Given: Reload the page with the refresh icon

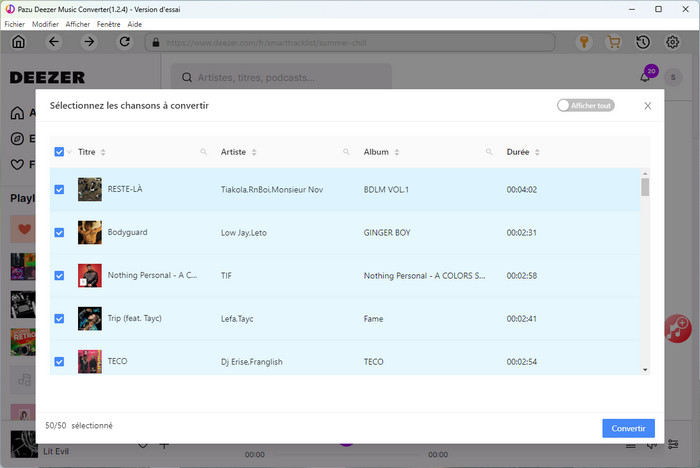Looking at the screenshot, I should (x=124, y=42).
